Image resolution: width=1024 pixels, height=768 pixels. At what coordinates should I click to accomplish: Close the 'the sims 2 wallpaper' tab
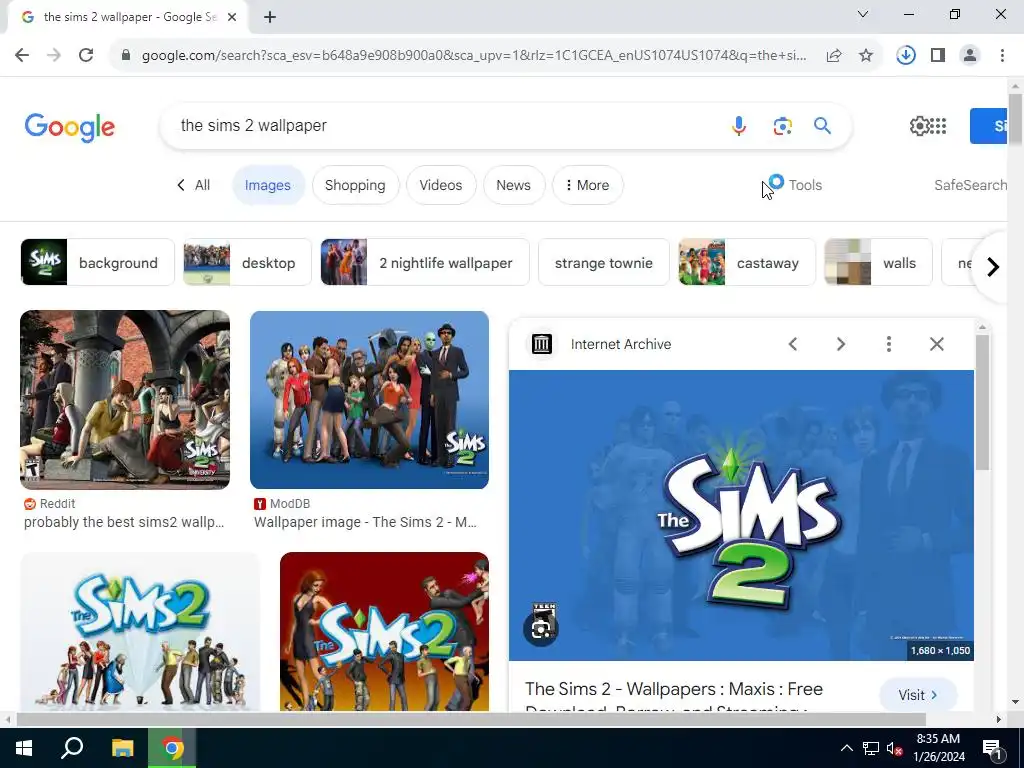tap(232, 18)
